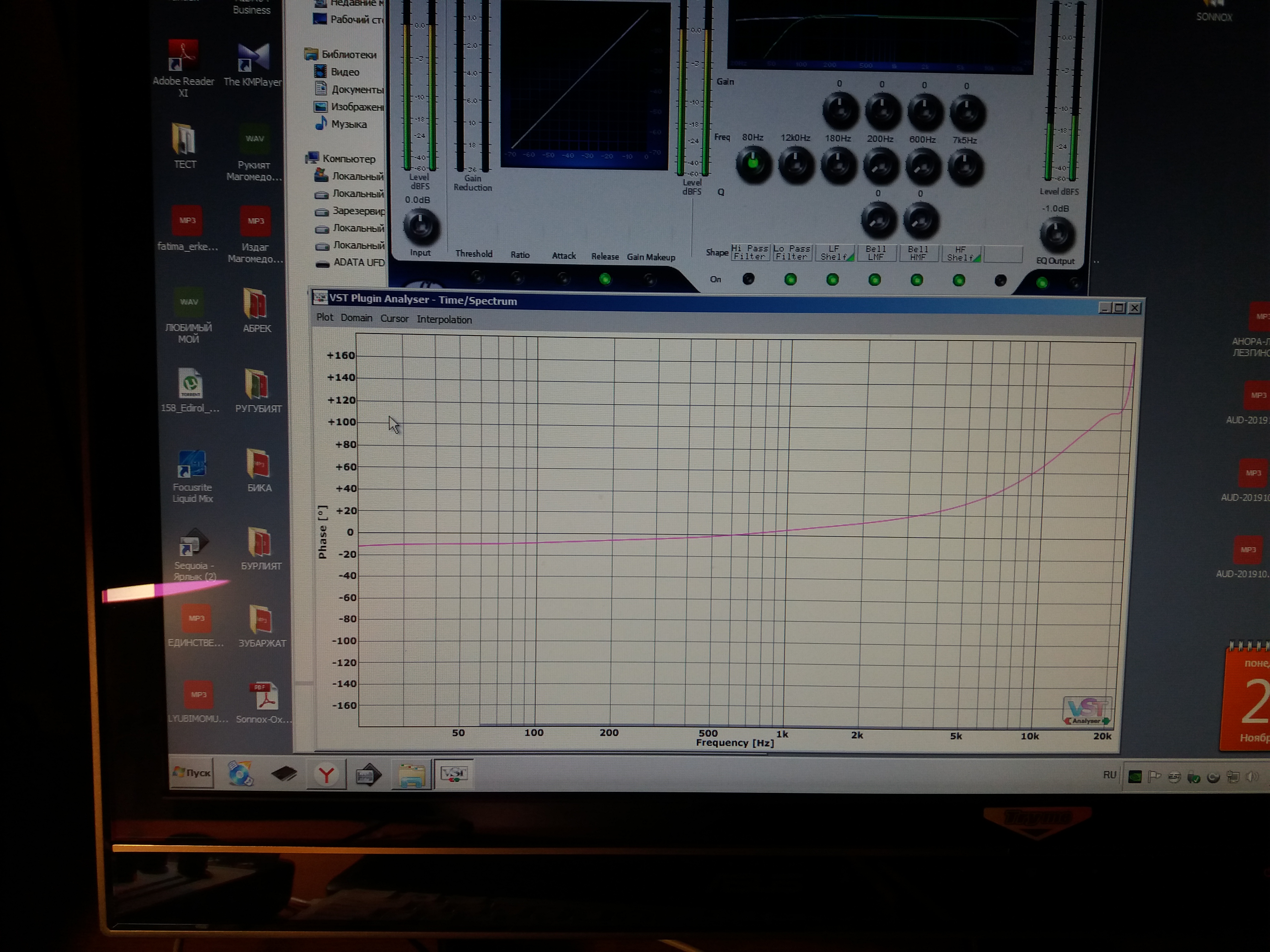The width and height of the screenshot is (1270, 952).
Task: Open Adobe Reader XI desktop icon
Action: [183, 56]
